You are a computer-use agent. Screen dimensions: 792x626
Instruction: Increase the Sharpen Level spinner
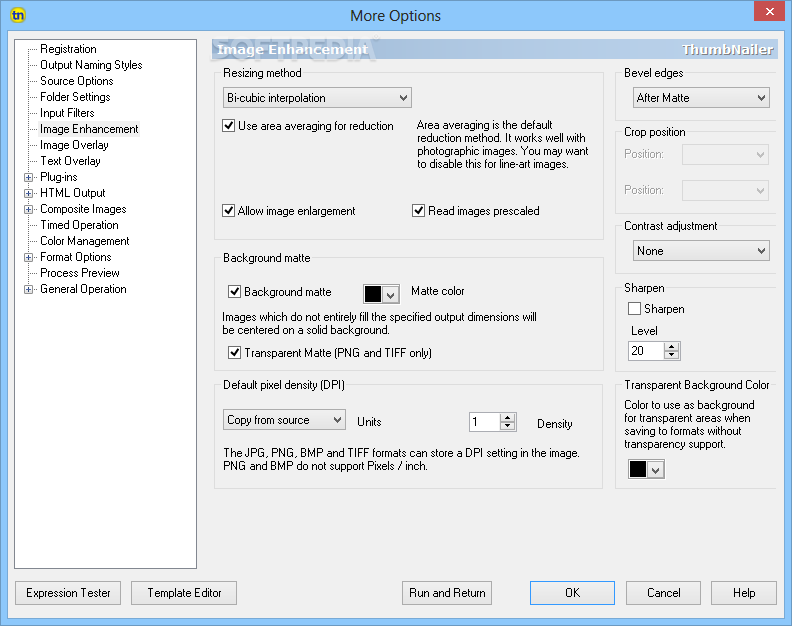coord(672,347)
